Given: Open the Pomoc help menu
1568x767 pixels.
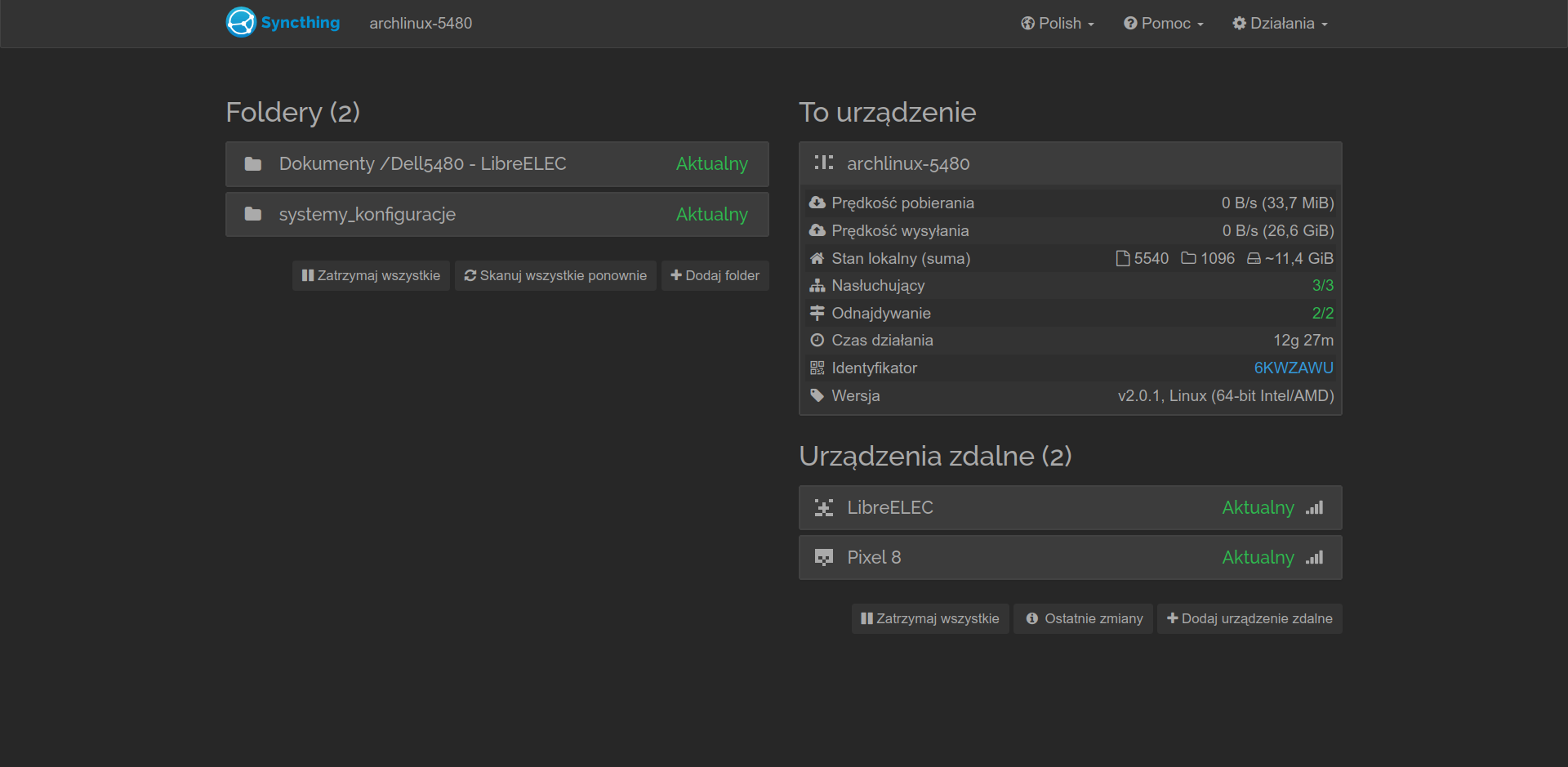Looking at the screenshot, I should [x=1164, y=24].
